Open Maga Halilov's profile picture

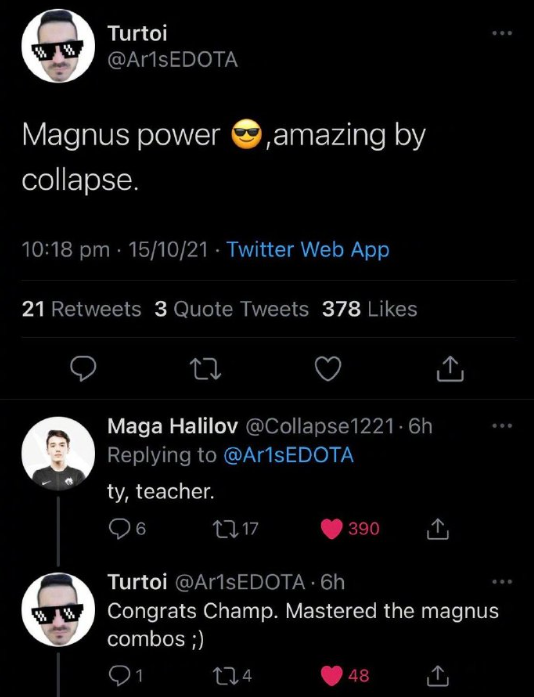coord(58,453)
